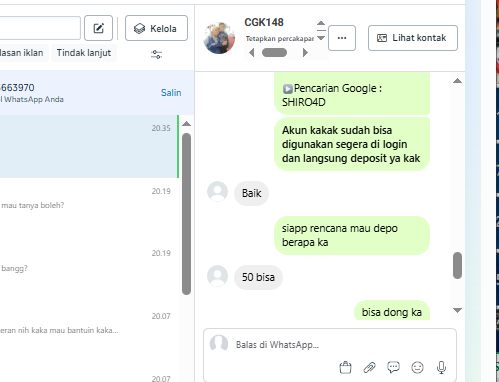Open the shopping bag catalog icon
Viewport: 499px width, 382px height.
[x=345, y=367]
